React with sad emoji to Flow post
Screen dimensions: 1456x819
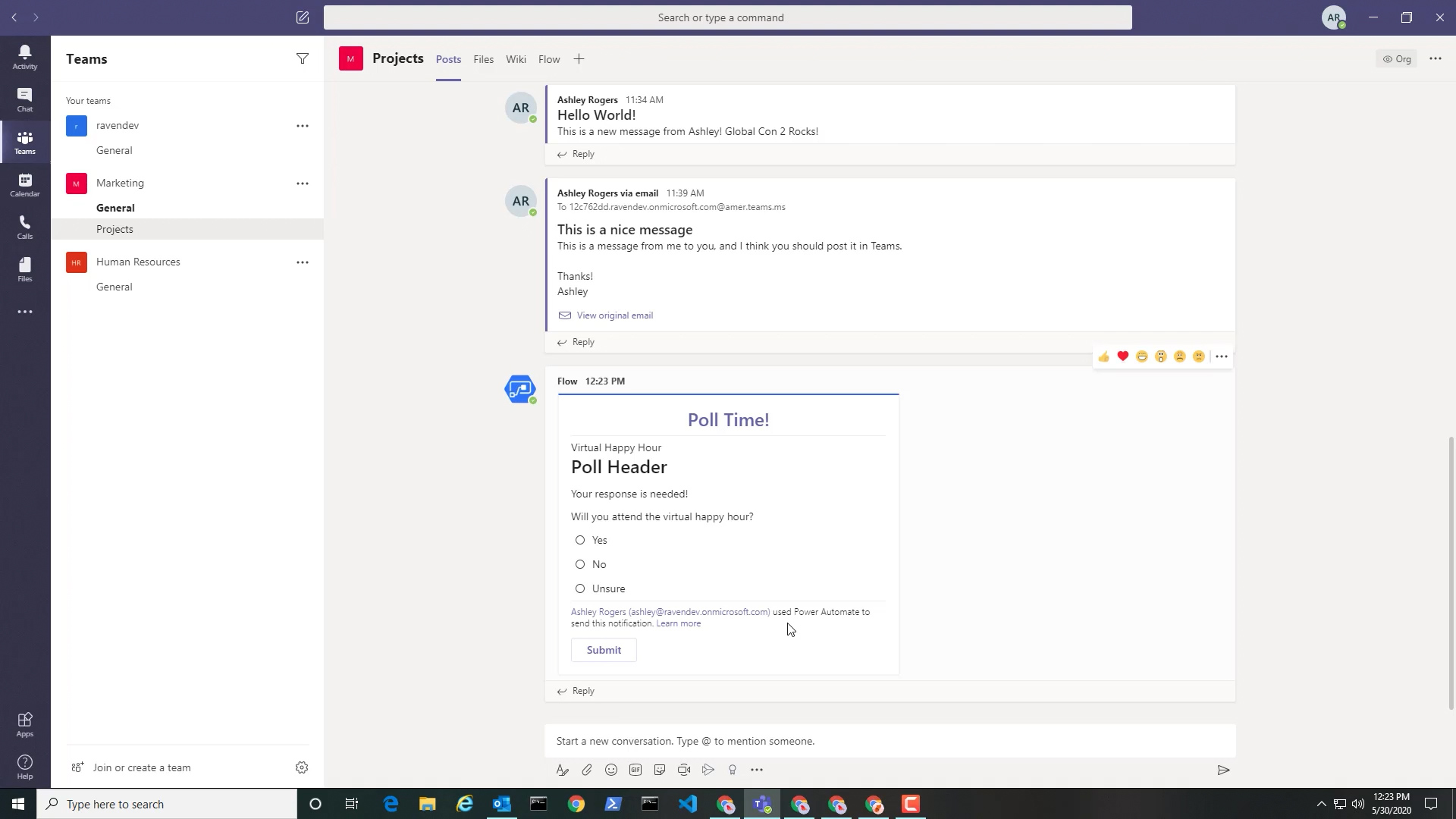[1180, 356]
